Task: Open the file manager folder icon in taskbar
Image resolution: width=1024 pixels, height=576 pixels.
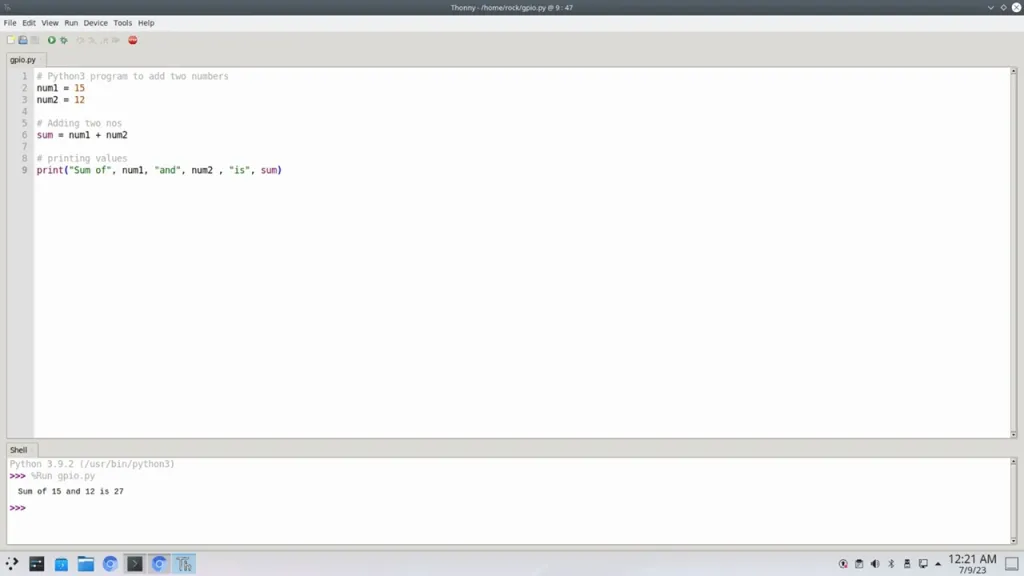Action: 86,564
